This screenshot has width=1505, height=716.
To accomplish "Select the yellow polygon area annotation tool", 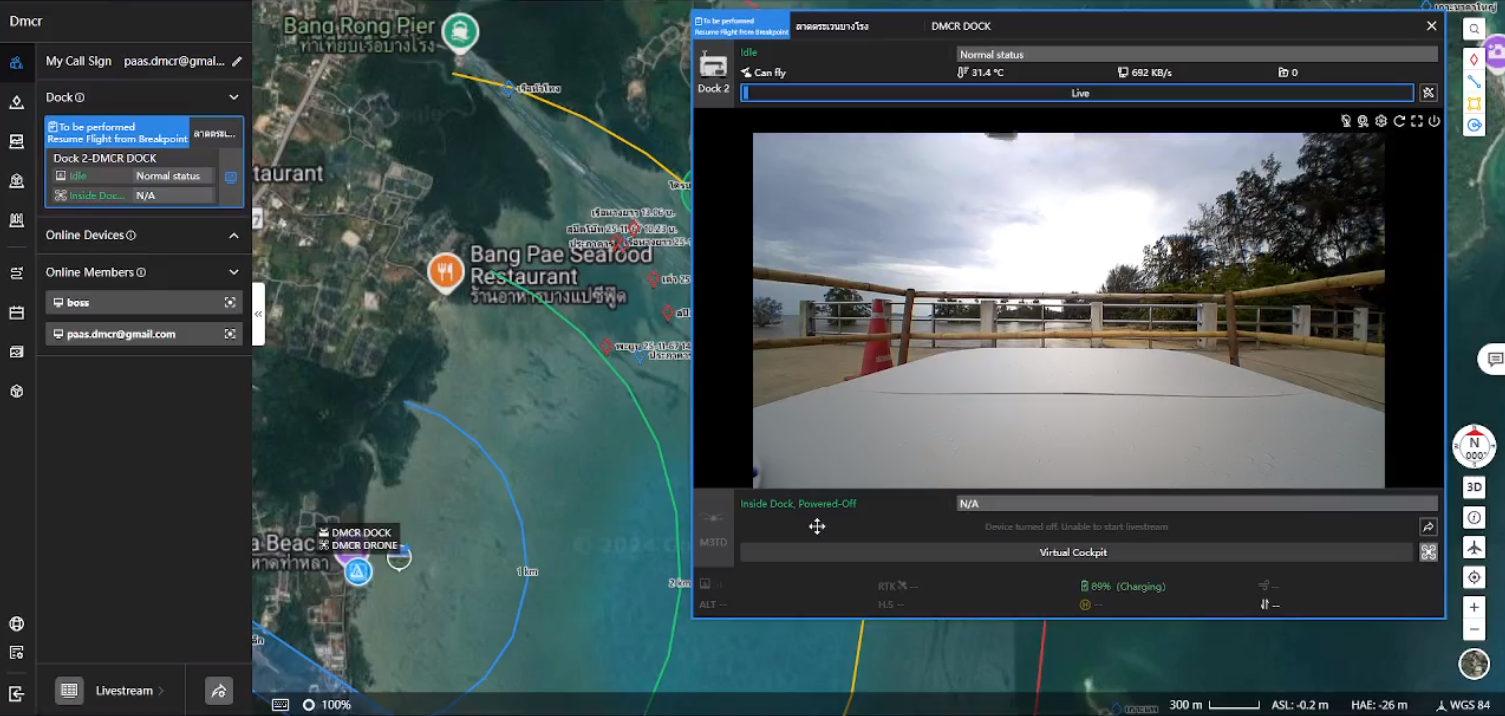I will (x=1474, y=103).
